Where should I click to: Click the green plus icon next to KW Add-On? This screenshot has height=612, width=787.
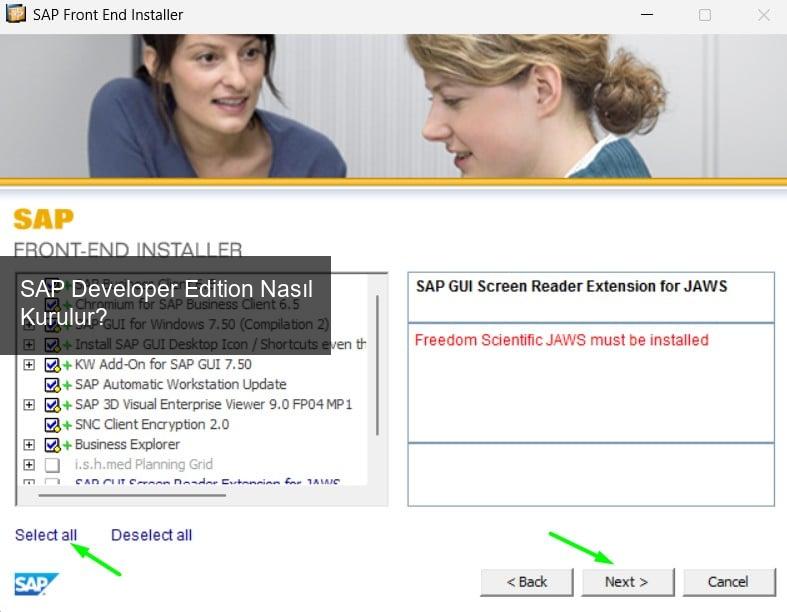67,365
